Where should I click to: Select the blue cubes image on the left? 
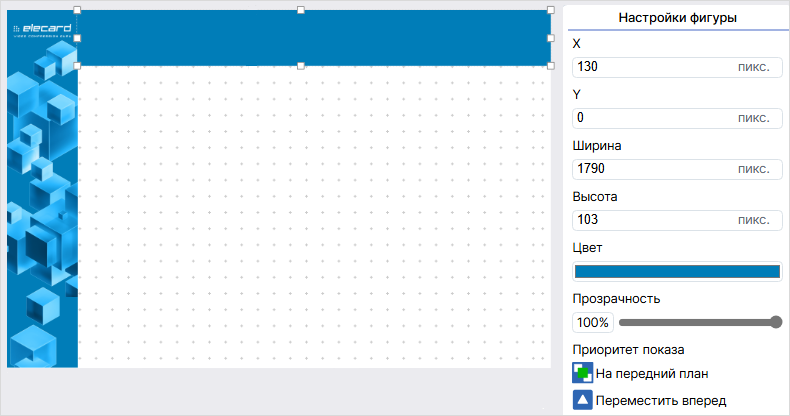(x=42, y=220)
